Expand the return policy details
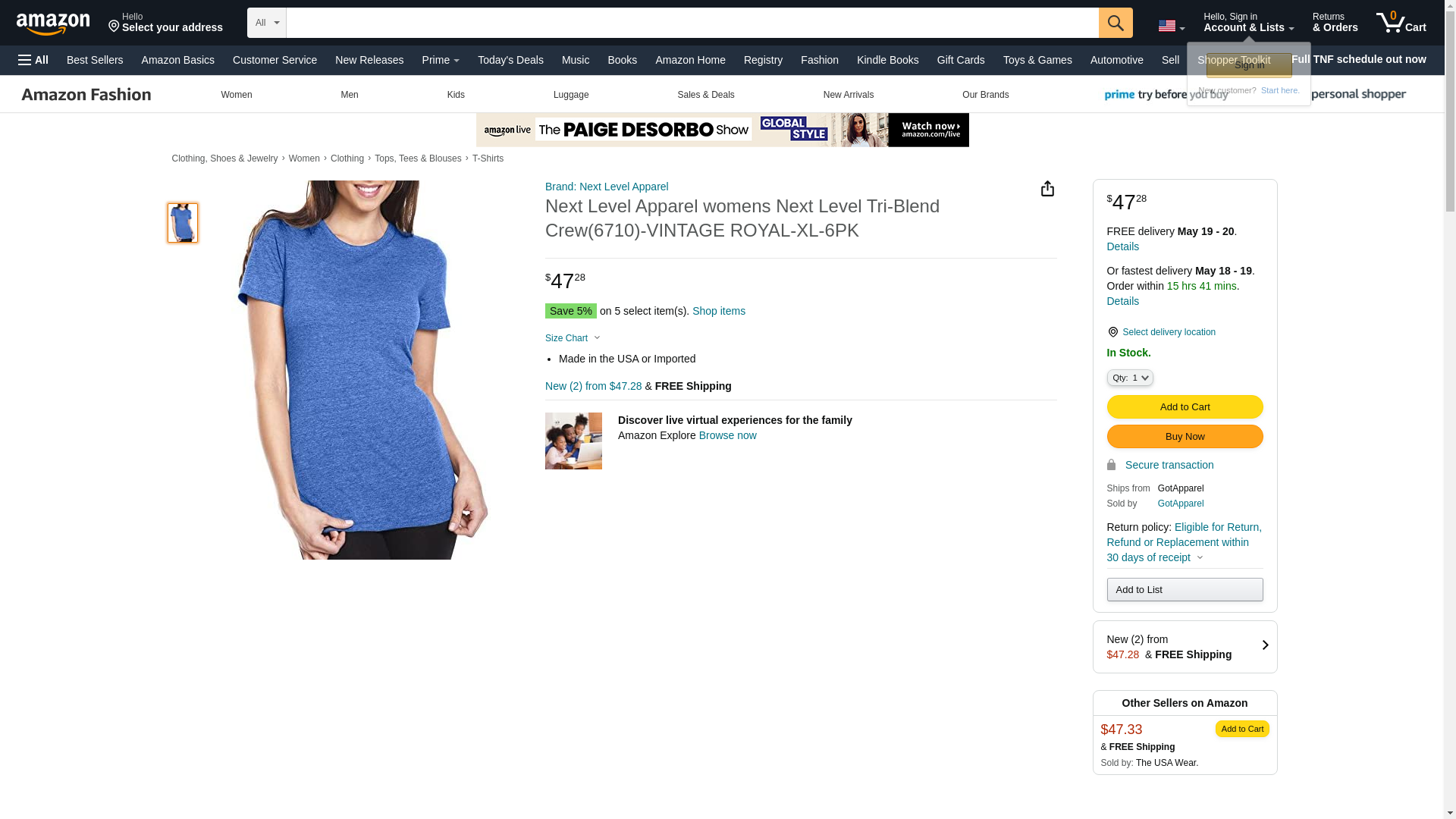Screen dimensions: 1456x819 click(x=1200, y=558)
